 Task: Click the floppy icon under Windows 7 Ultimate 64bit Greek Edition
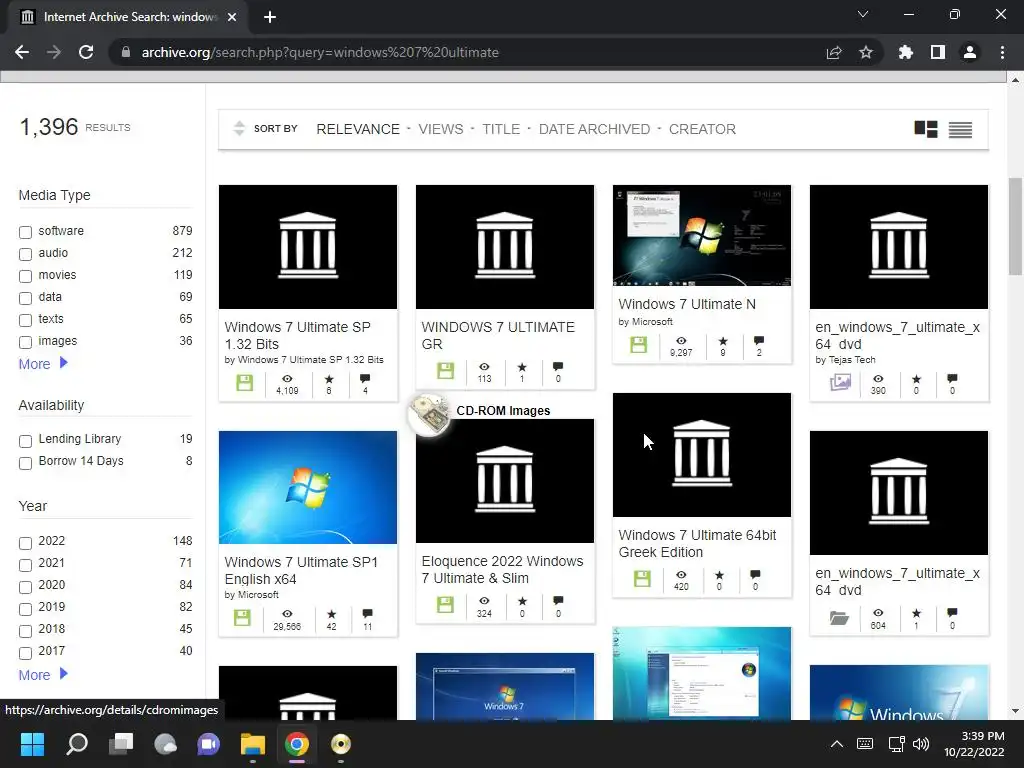click(x=642, y=578)
